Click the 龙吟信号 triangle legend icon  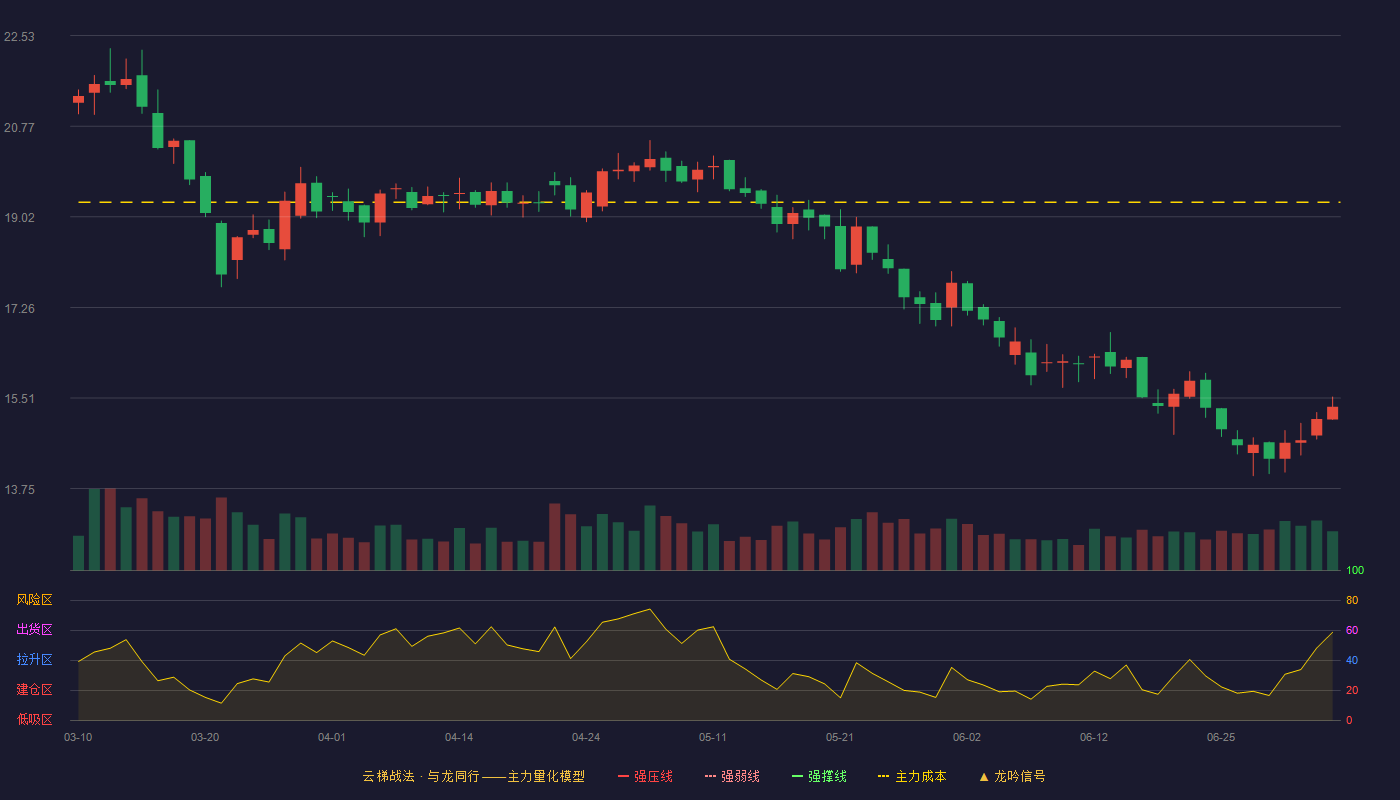pos(984,776)
